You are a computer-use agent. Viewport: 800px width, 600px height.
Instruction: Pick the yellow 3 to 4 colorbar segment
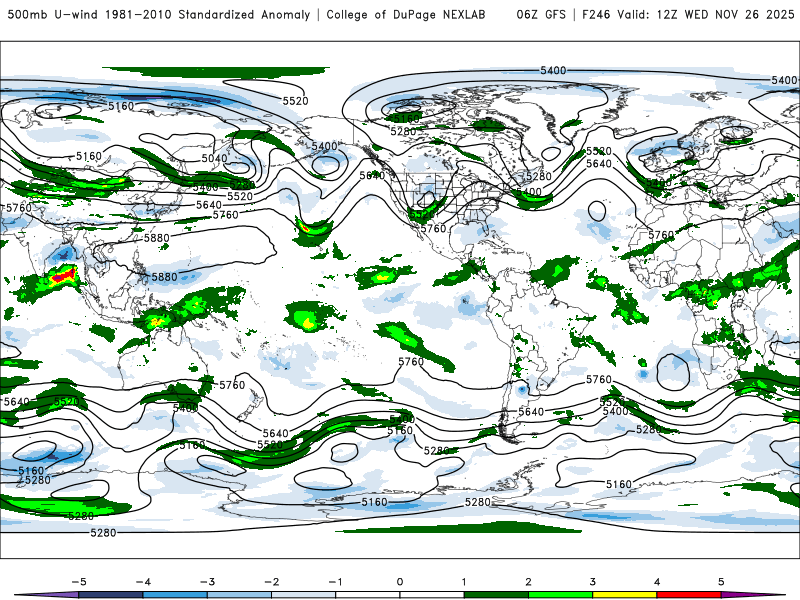(624, 595)
